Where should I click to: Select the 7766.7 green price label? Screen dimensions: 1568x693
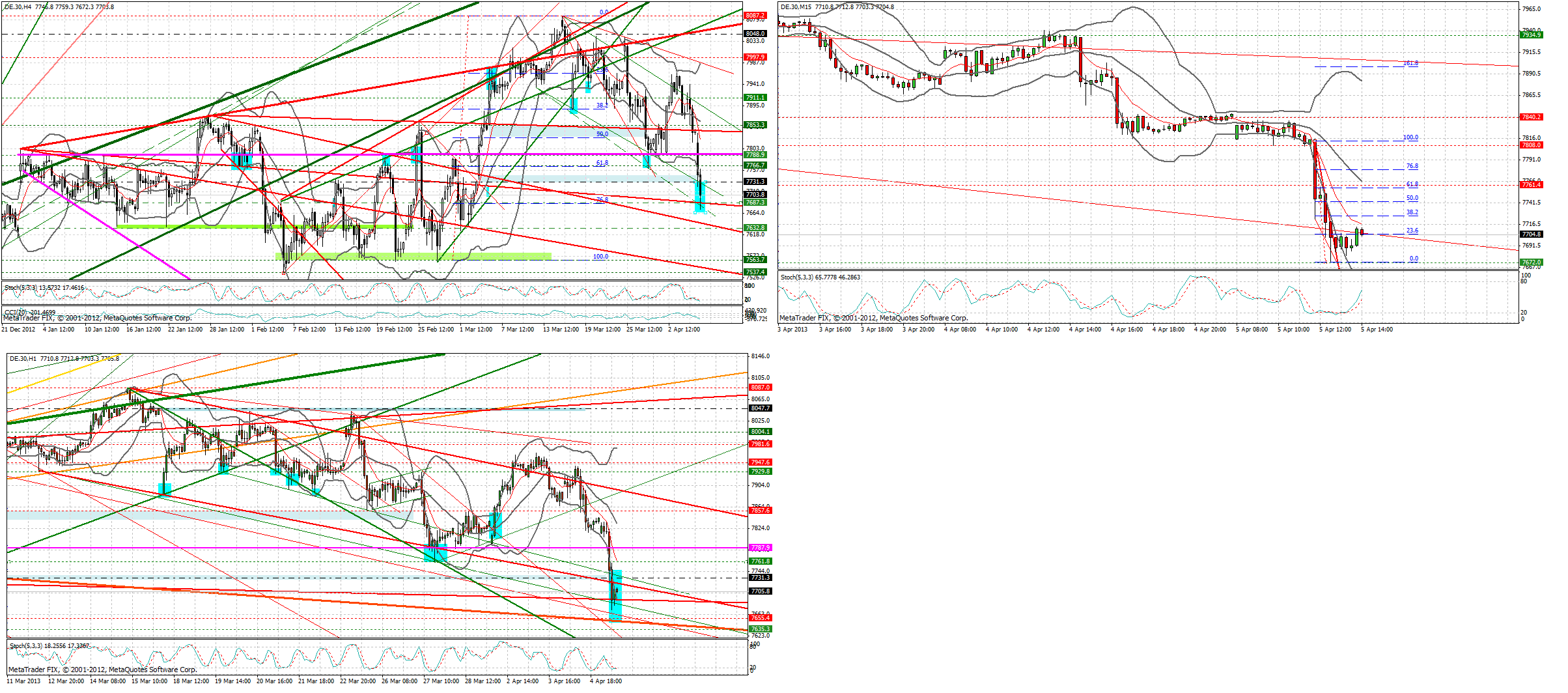(x=755, y=165)
